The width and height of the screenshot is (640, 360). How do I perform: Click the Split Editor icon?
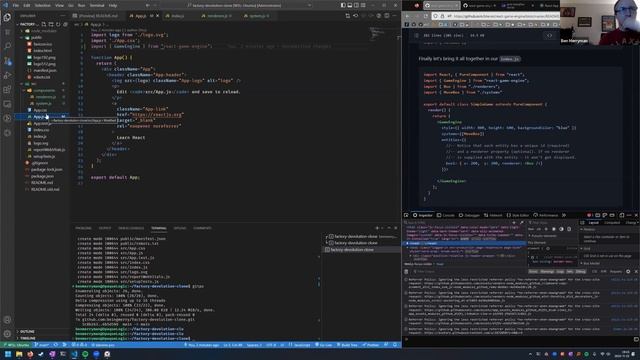point(387,16)
